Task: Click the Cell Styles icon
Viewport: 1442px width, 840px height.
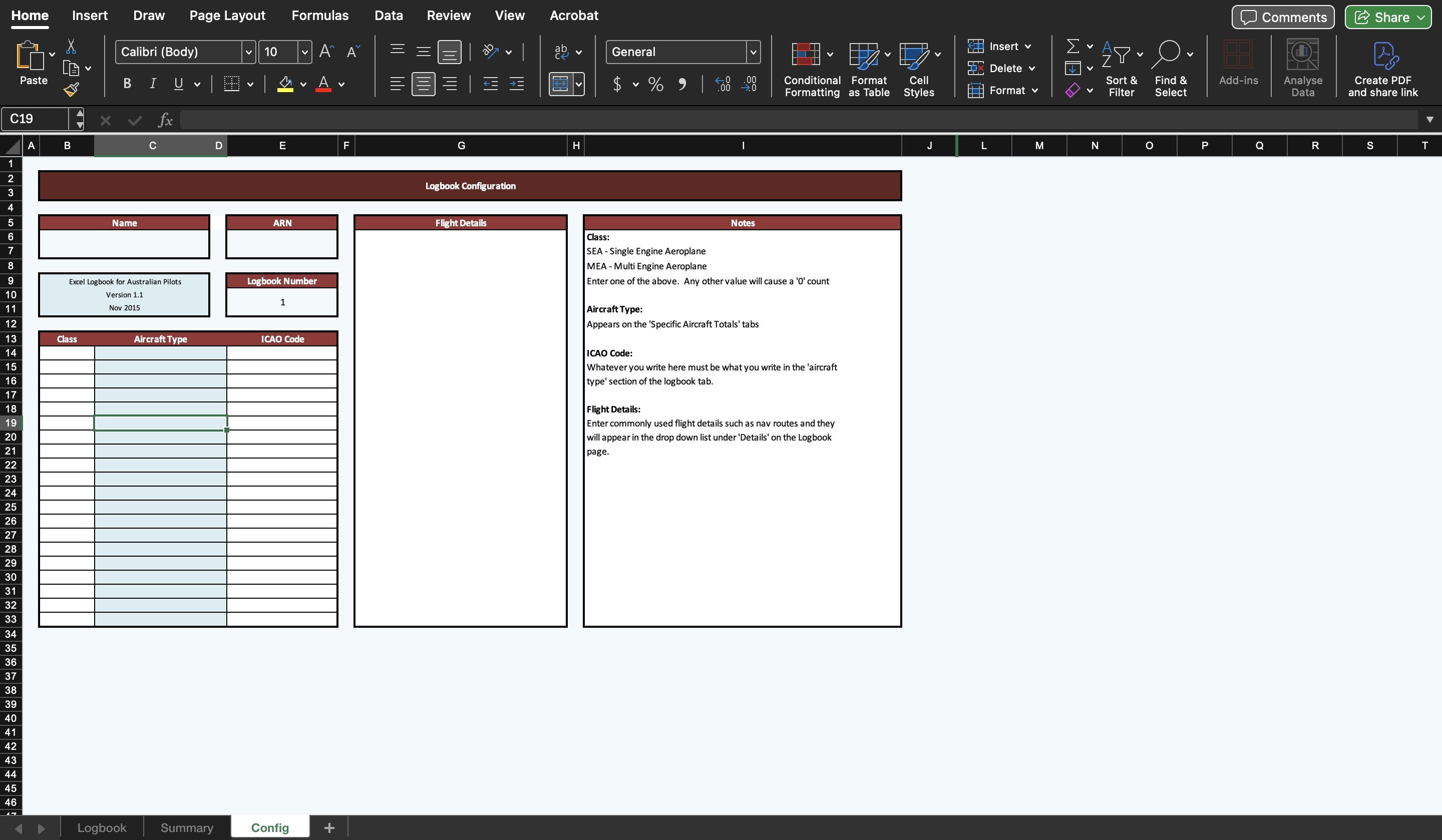Action: click(917, 56)
